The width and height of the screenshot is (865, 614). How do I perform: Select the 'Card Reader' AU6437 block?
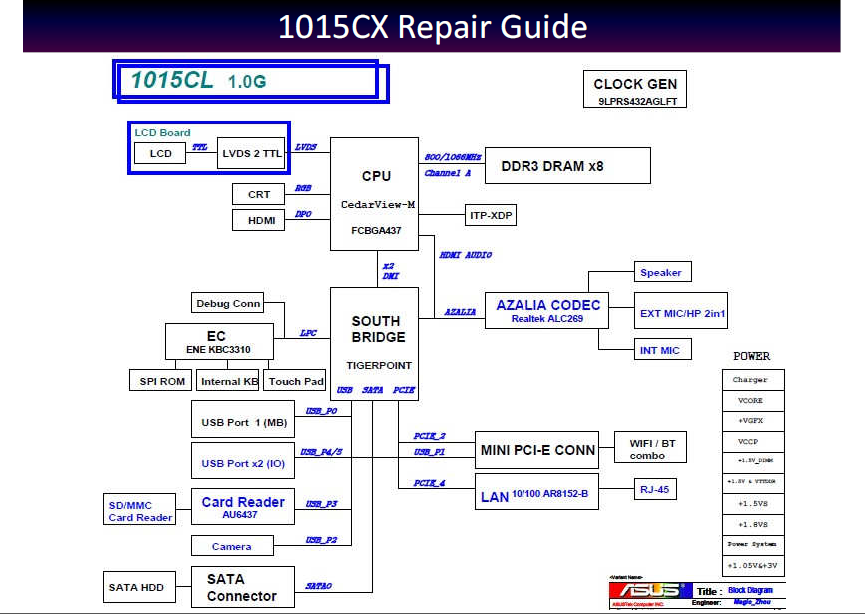(x=243, y=506)
